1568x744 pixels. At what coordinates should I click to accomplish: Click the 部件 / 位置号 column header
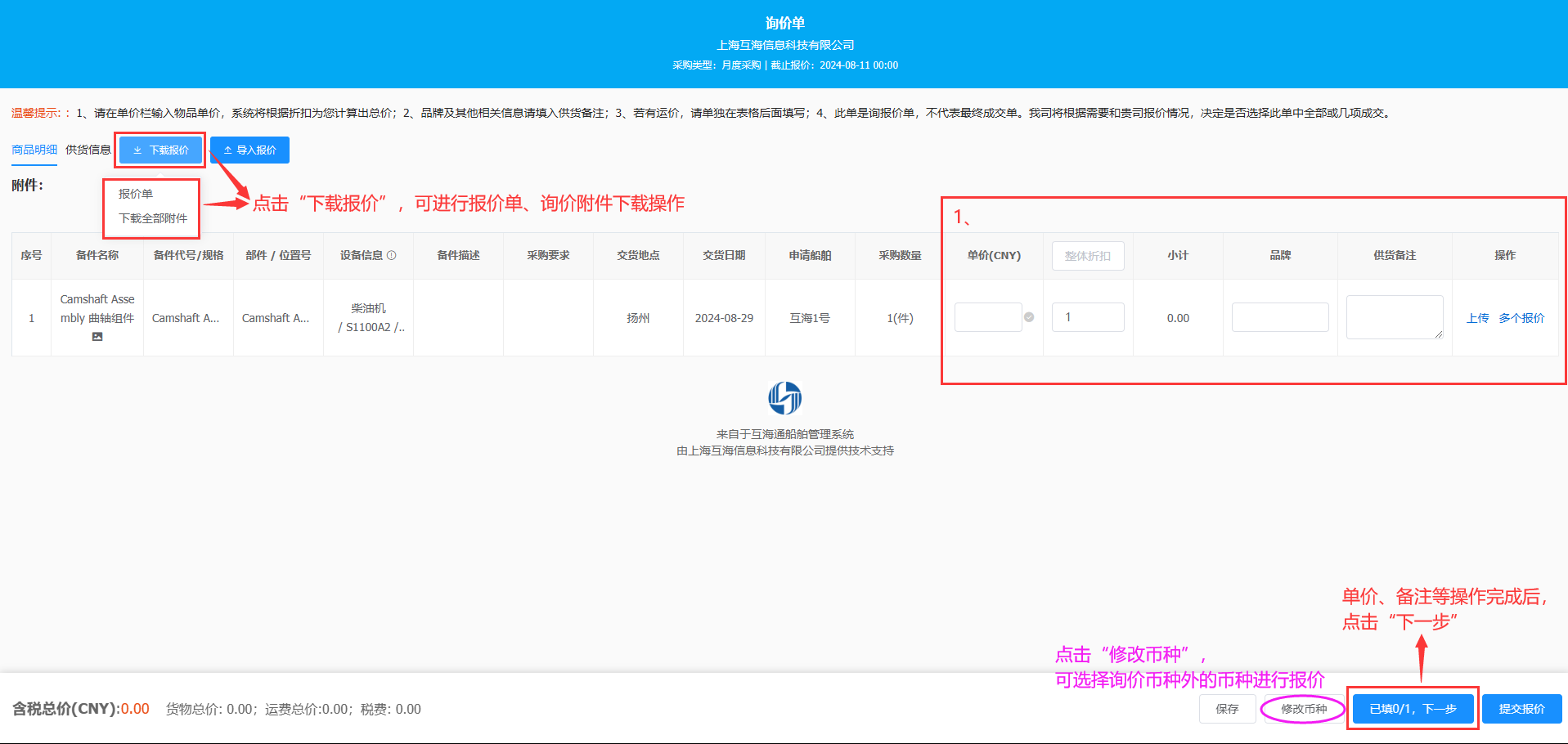coord(278,255)
